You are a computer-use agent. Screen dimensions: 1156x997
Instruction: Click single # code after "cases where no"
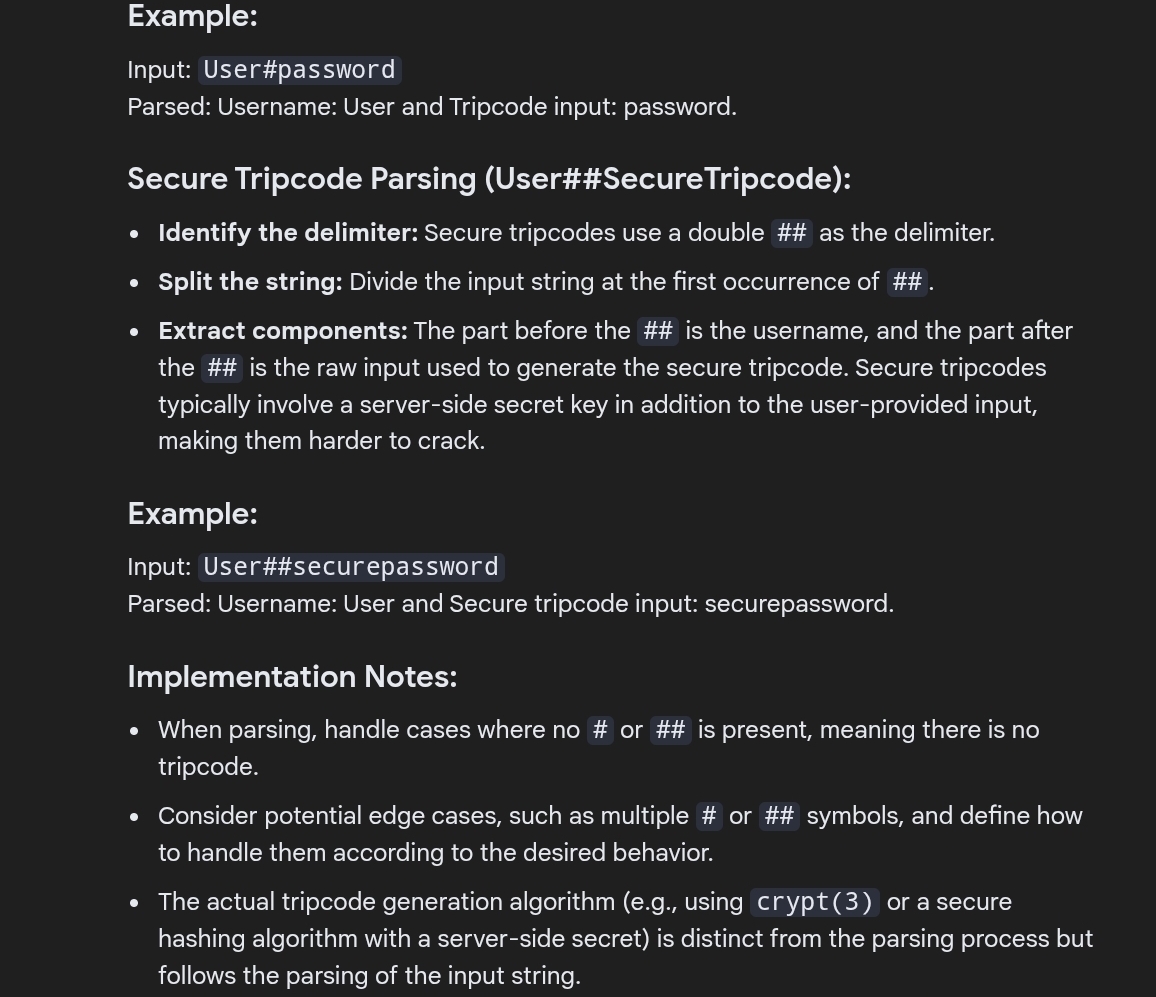click(600, 730)
